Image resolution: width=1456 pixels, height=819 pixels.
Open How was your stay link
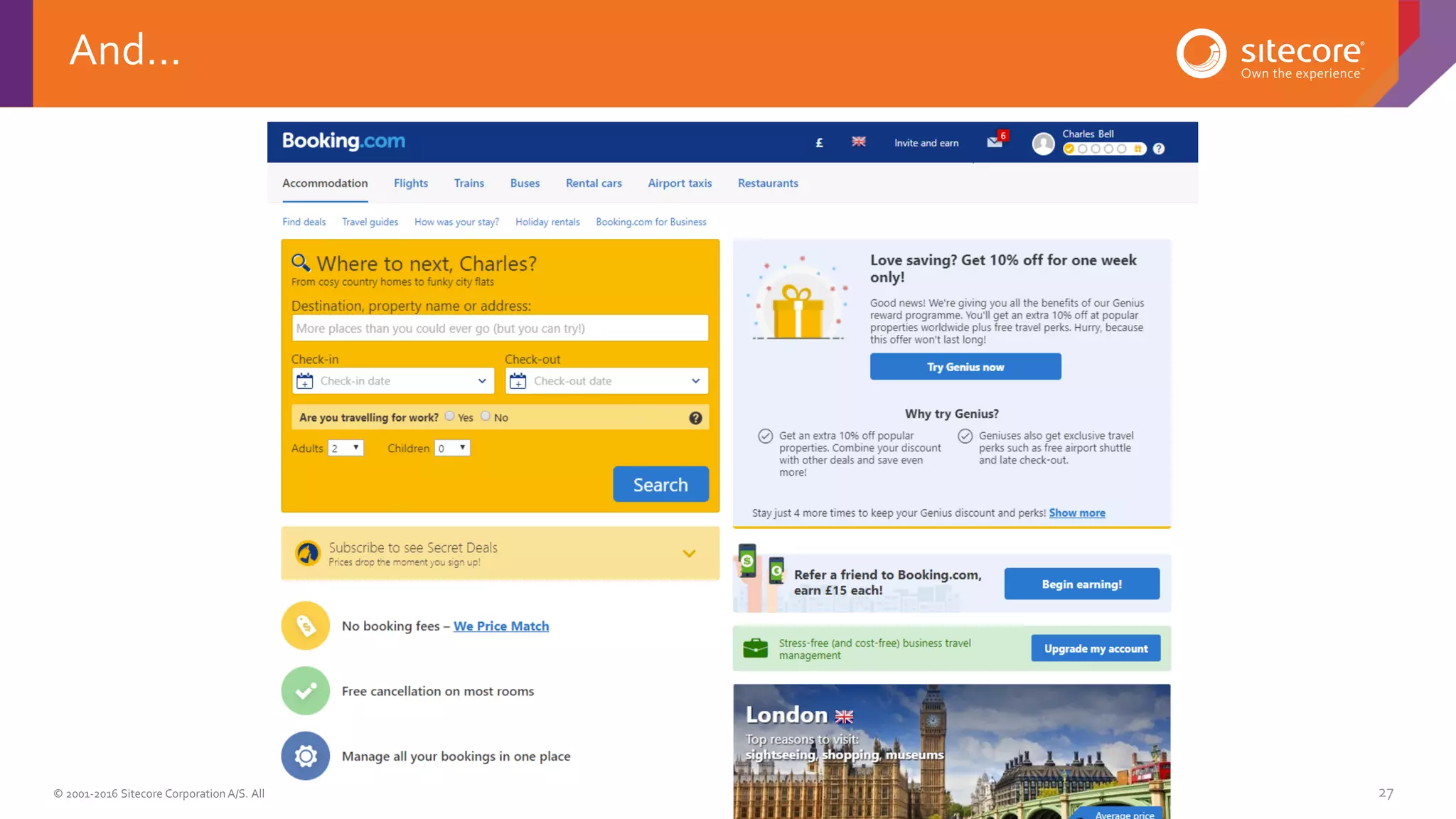pyautogui.click(x=456, y=222)
